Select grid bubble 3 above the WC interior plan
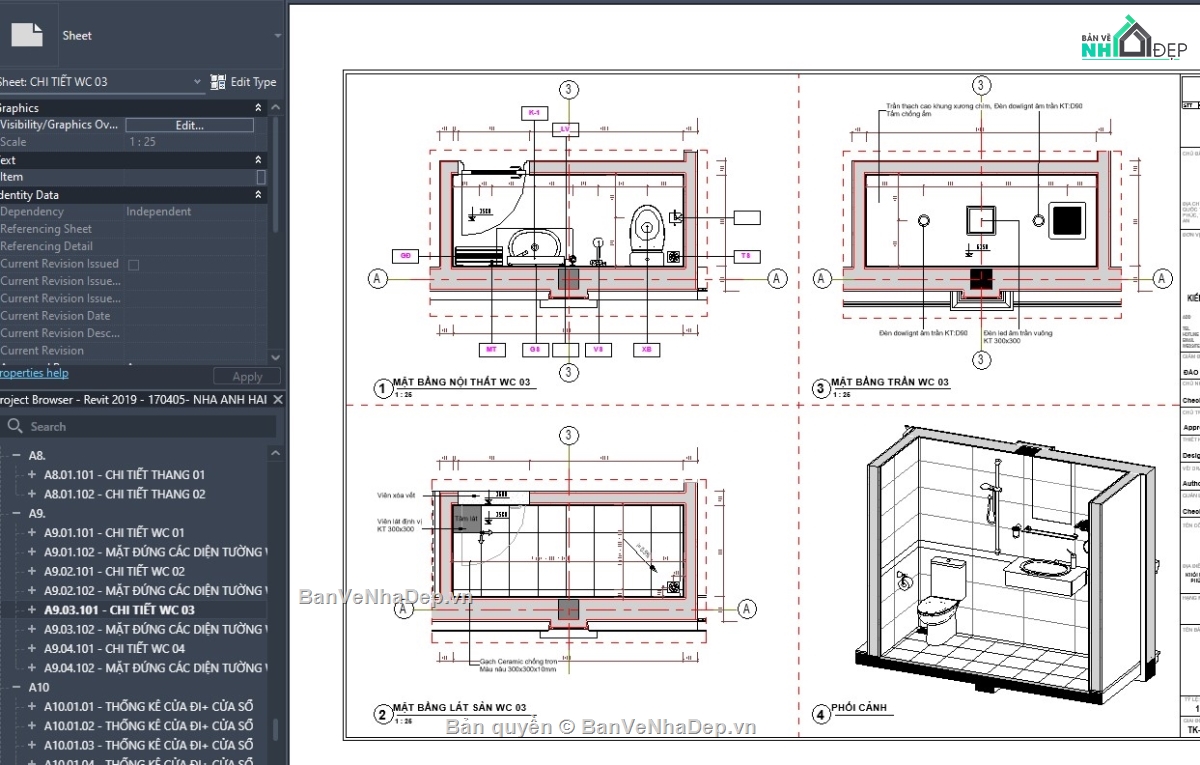1200x765 pixels. coord(569,90)
